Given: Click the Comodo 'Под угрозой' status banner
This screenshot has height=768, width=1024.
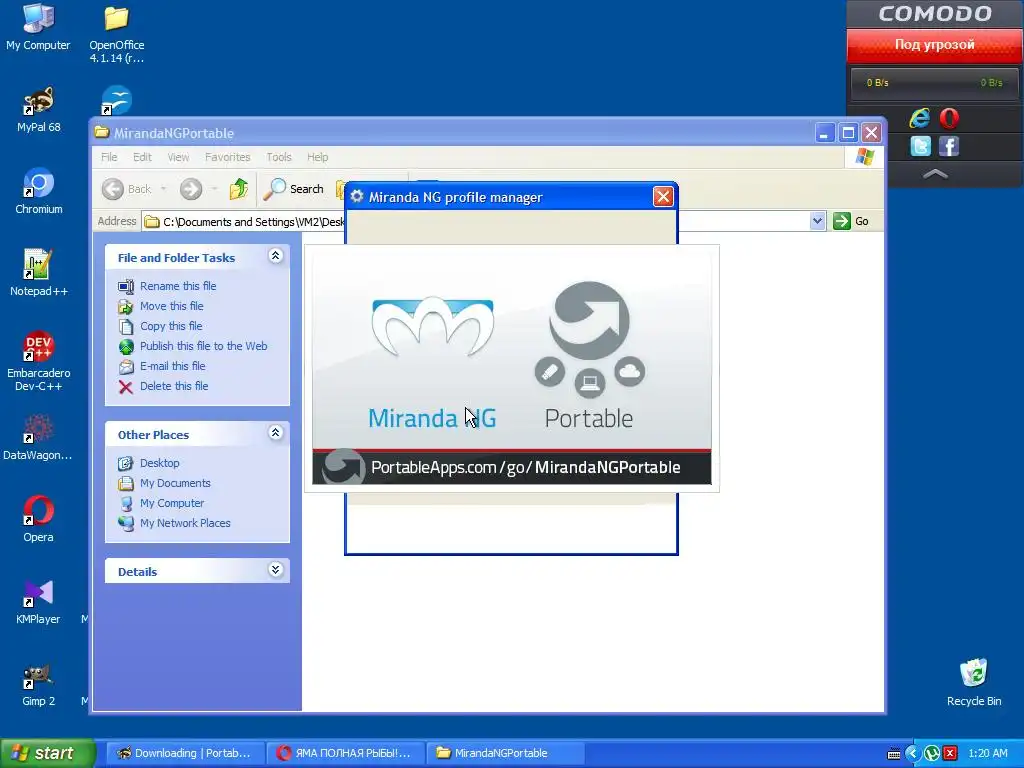Looking at the screenshot, I should point(935,45).
